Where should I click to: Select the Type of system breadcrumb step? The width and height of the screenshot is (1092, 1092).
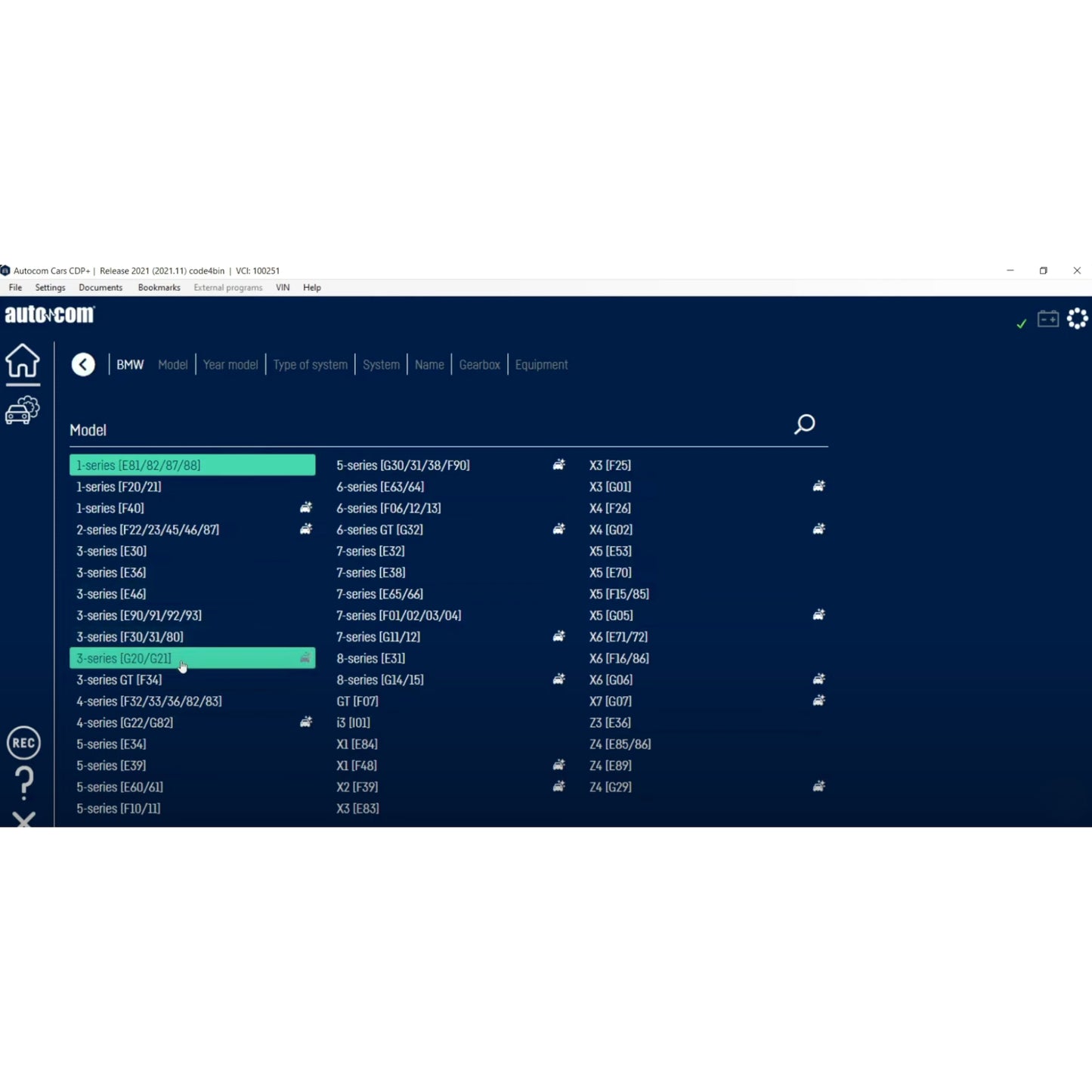(311, 365)
